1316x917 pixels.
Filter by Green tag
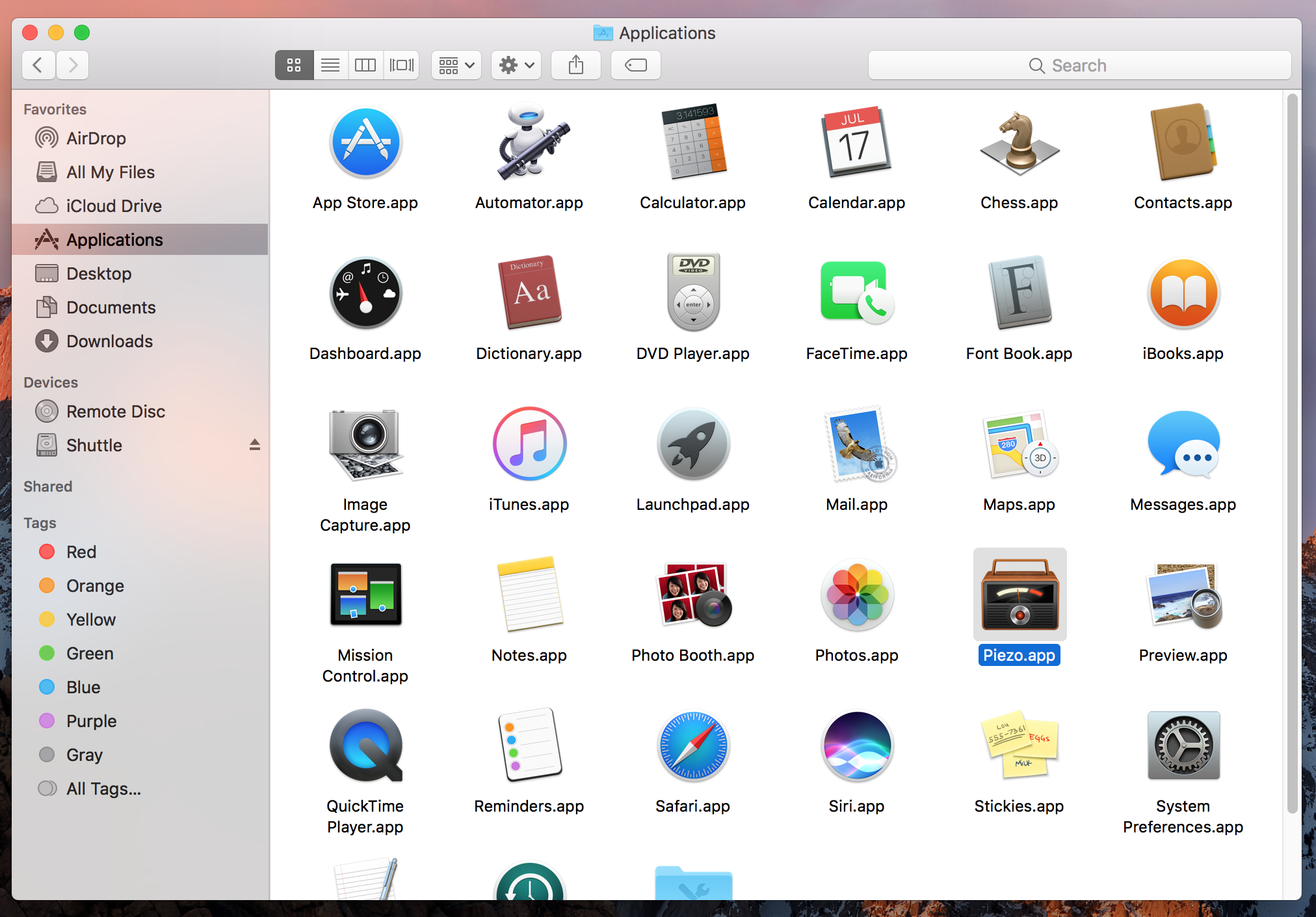140,654
